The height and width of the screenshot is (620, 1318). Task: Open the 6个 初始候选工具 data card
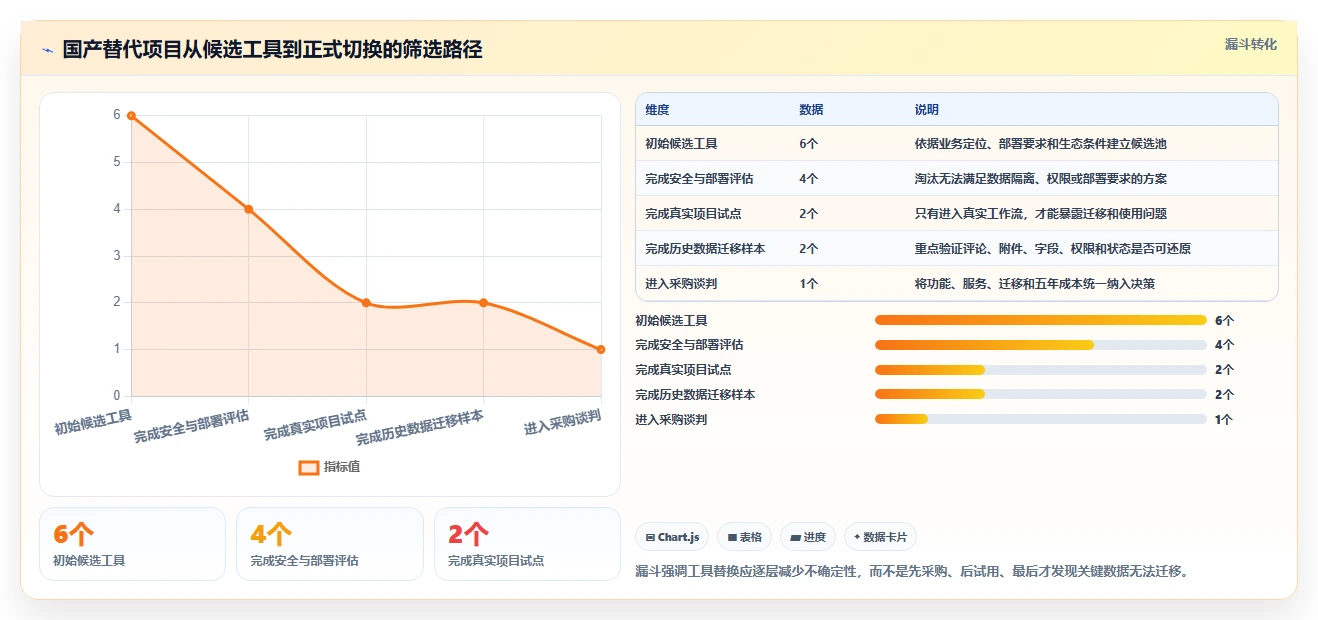pyautogui.click(x=132, y=544)
